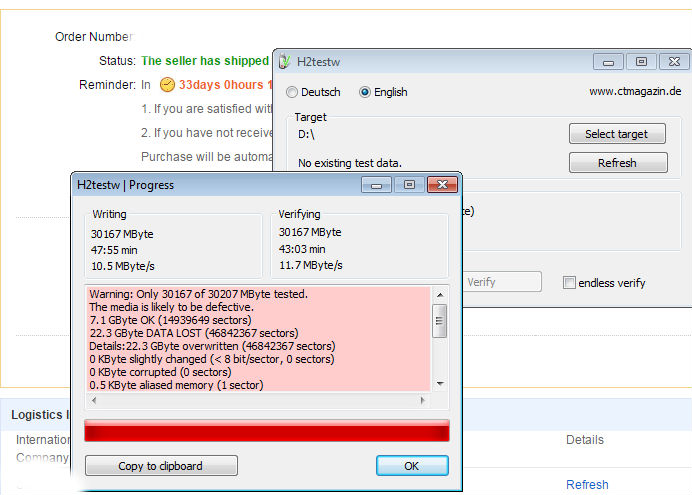The height and width of the screenshot is (495, 692).
Task: Click the clock icon next to the 33days reminder
Action: pyautogui.click(x=167, y=84)
